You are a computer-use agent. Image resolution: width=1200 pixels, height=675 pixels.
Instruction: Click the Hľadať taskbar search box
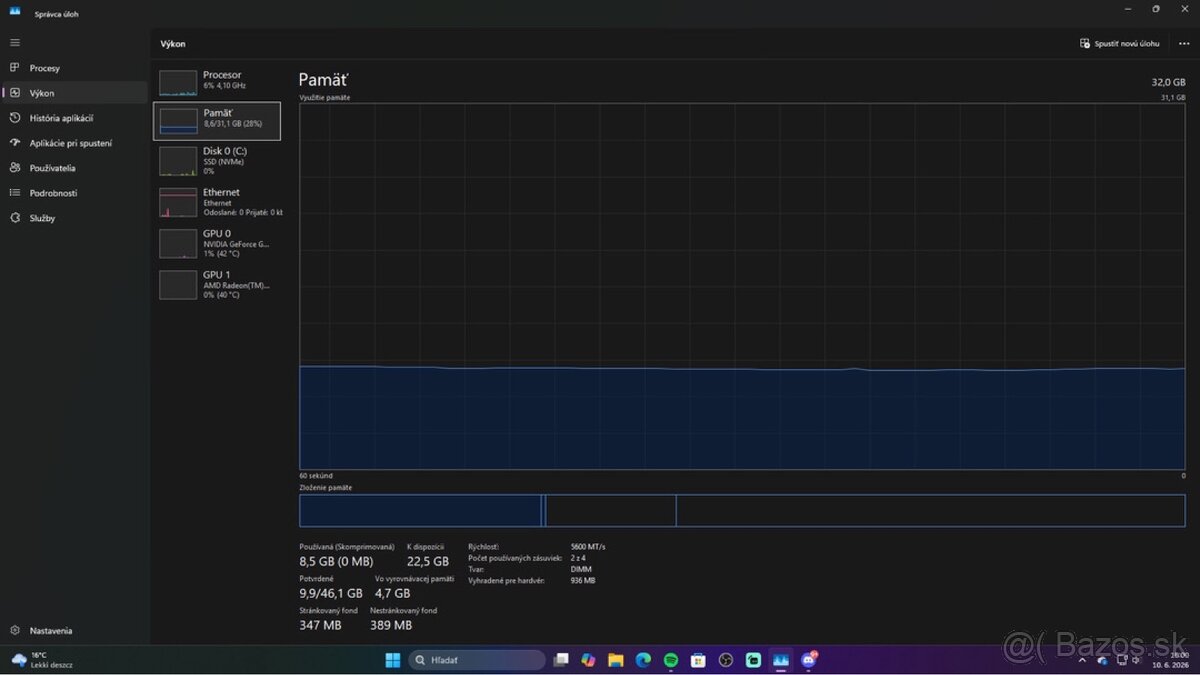(477, 660)
